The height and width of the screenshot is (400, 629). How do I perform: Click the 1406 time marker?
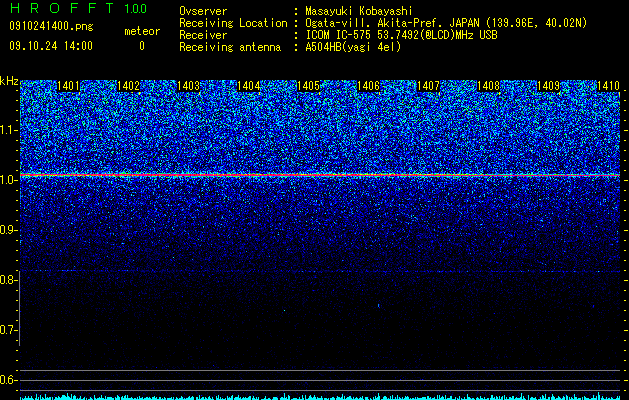point(369,86)
